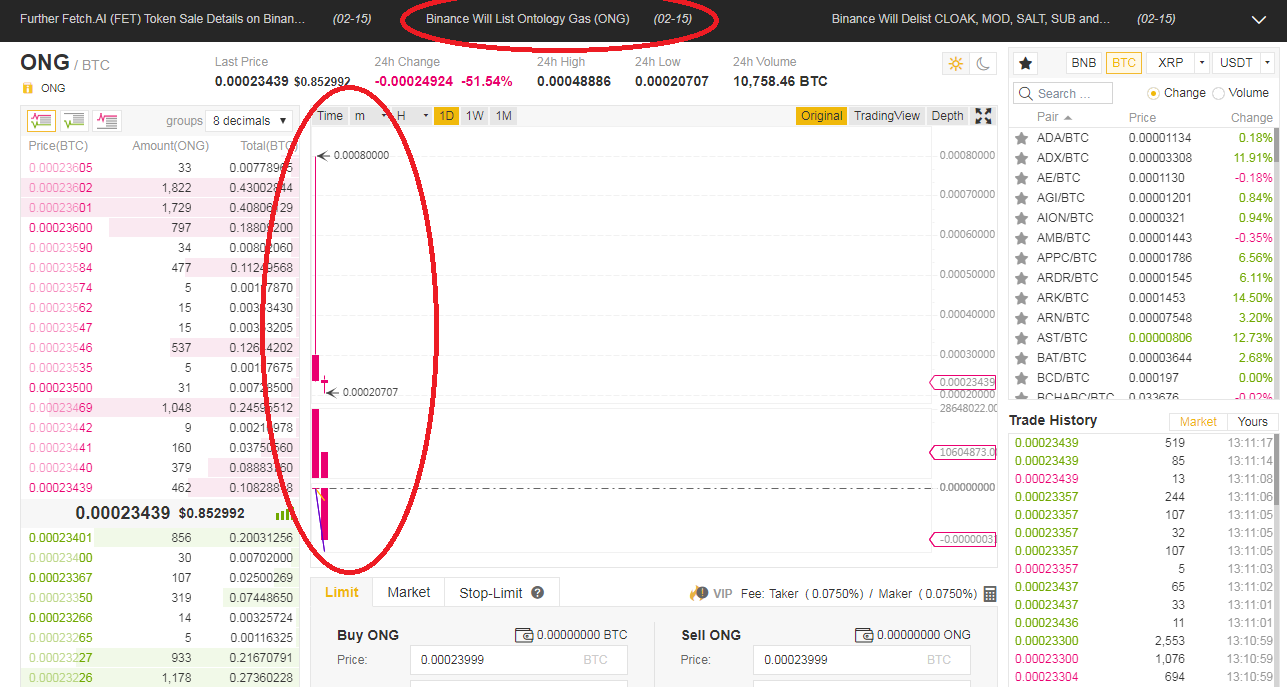Image resolution: width=1287 pixels, height=687 pixels.
Task: Favorite the APPC/BTC pair star
Action: tap(1021, 258)
